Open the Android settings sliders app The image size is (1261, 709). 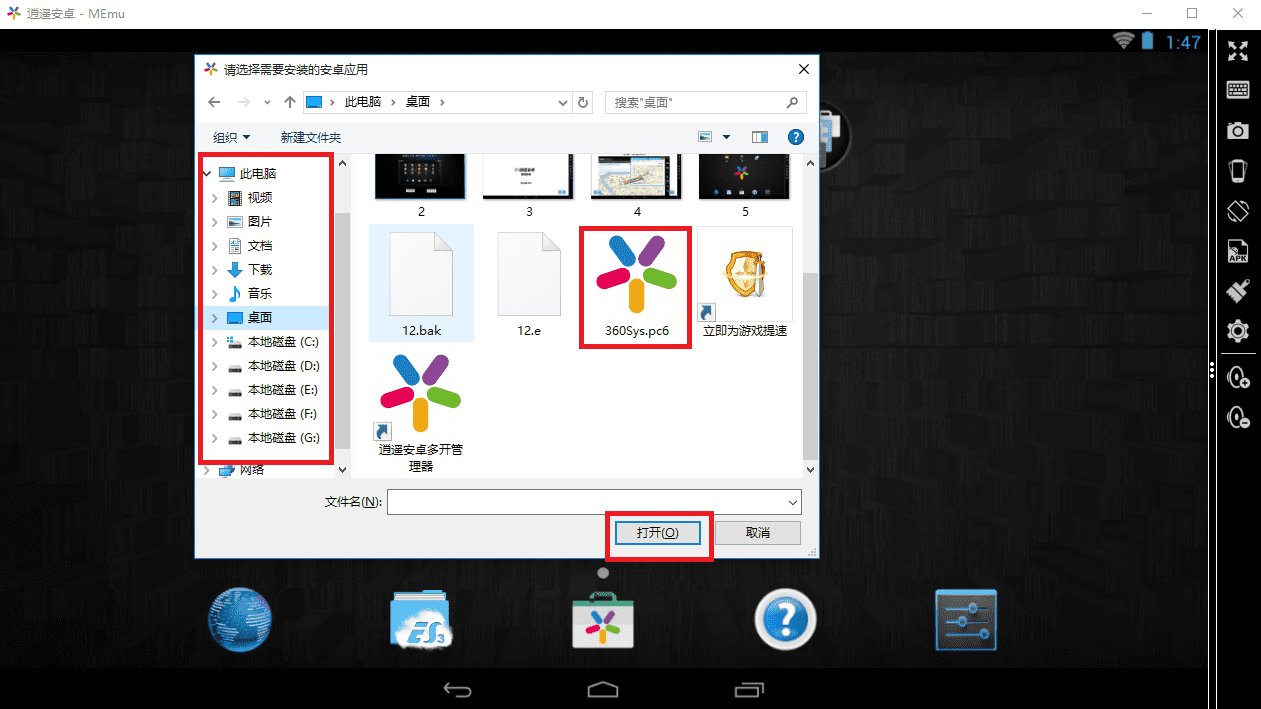point(966,621)
